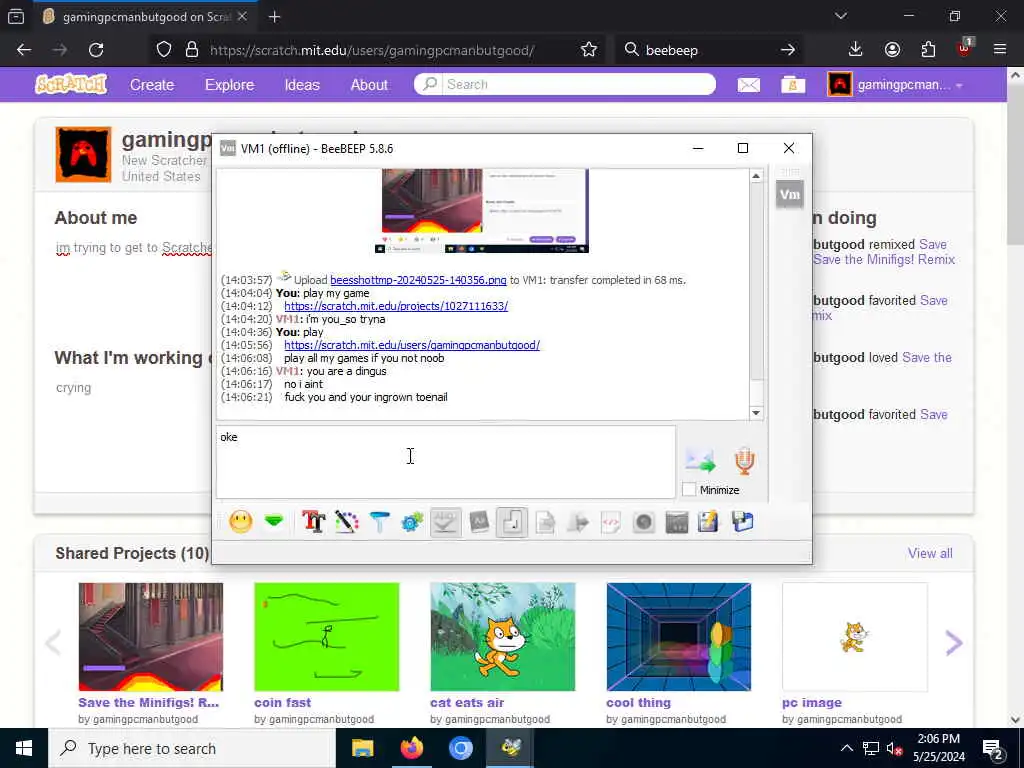This screenshot has width=1024, height=768.
Task: Tick the Minimize checkbox
Action: (x=689, y=490)
